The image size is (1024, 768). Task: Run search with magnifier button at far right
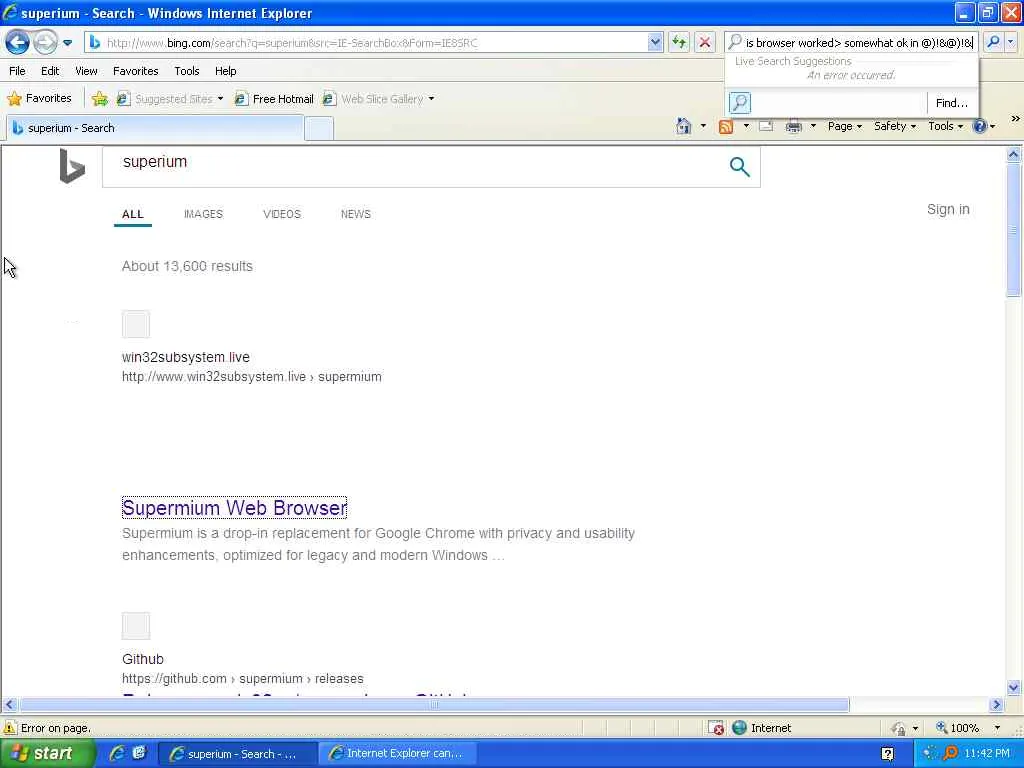coord(993,42)
